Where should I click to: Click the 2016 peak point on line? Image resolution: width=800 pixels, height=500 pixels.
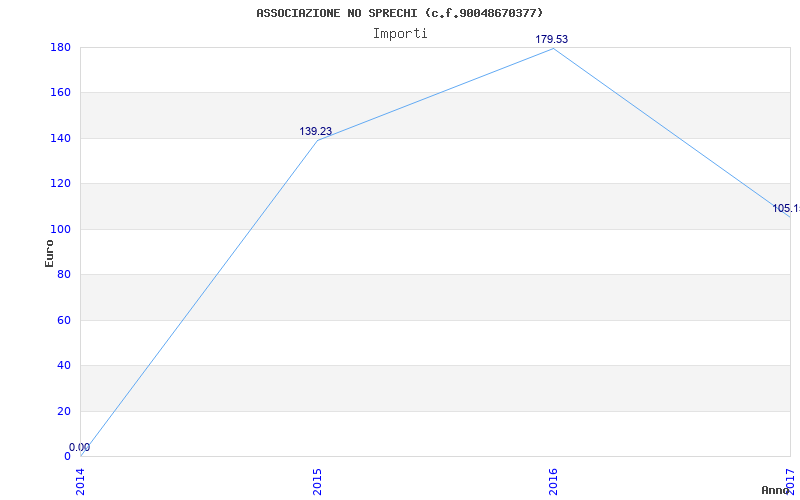(x=554, y=48)
